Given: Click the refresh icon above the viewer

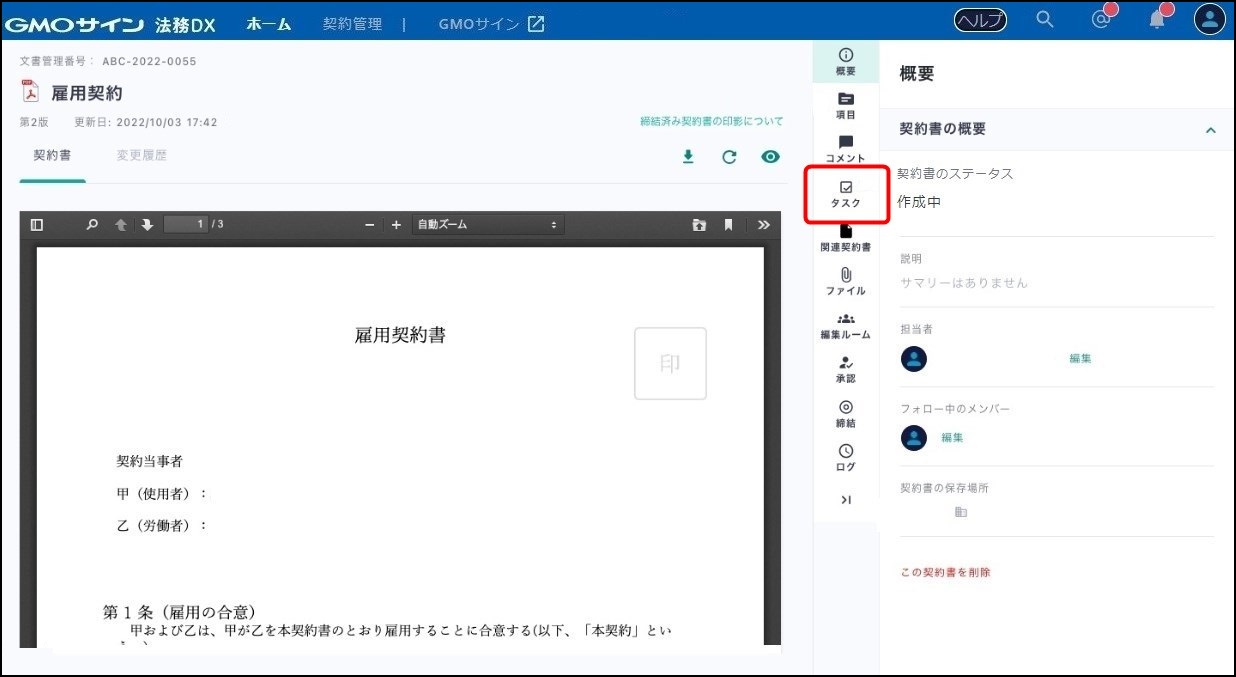Looking at the screenshot, I should coord(729,157).
